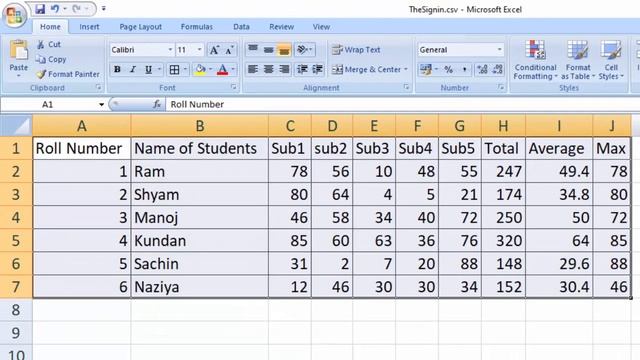Customize the Quick Access Toolbar
The image size is (640, 360).
104,9
